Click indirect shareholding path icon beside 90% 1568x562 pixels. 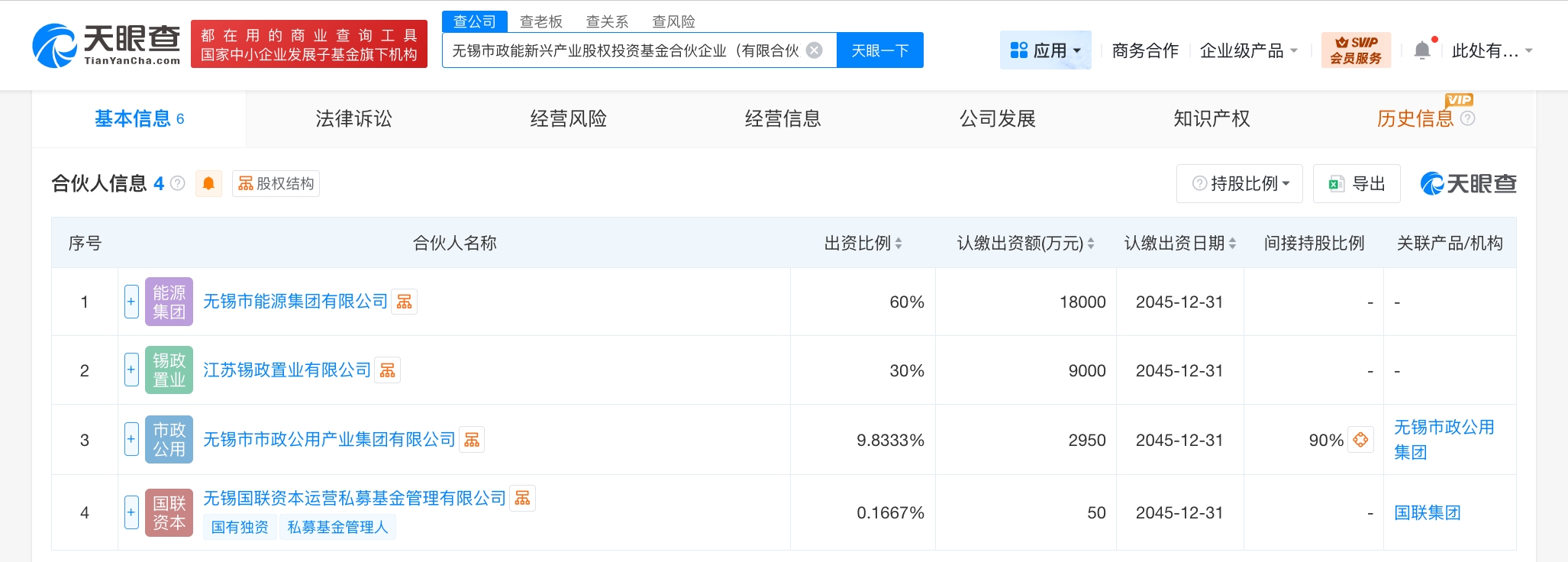pyautogui.click(x=1360, y=440)
